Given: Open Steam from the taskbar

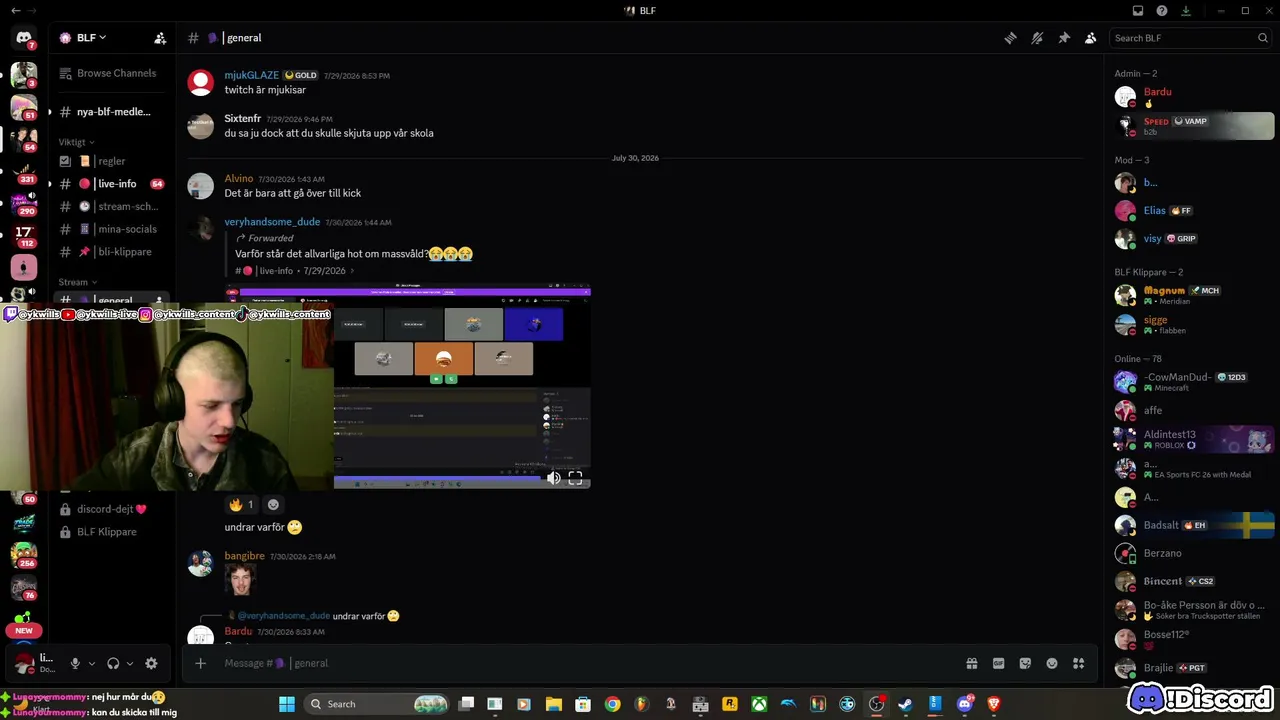Looking at the screenshot, I should (x=906, y=704).
